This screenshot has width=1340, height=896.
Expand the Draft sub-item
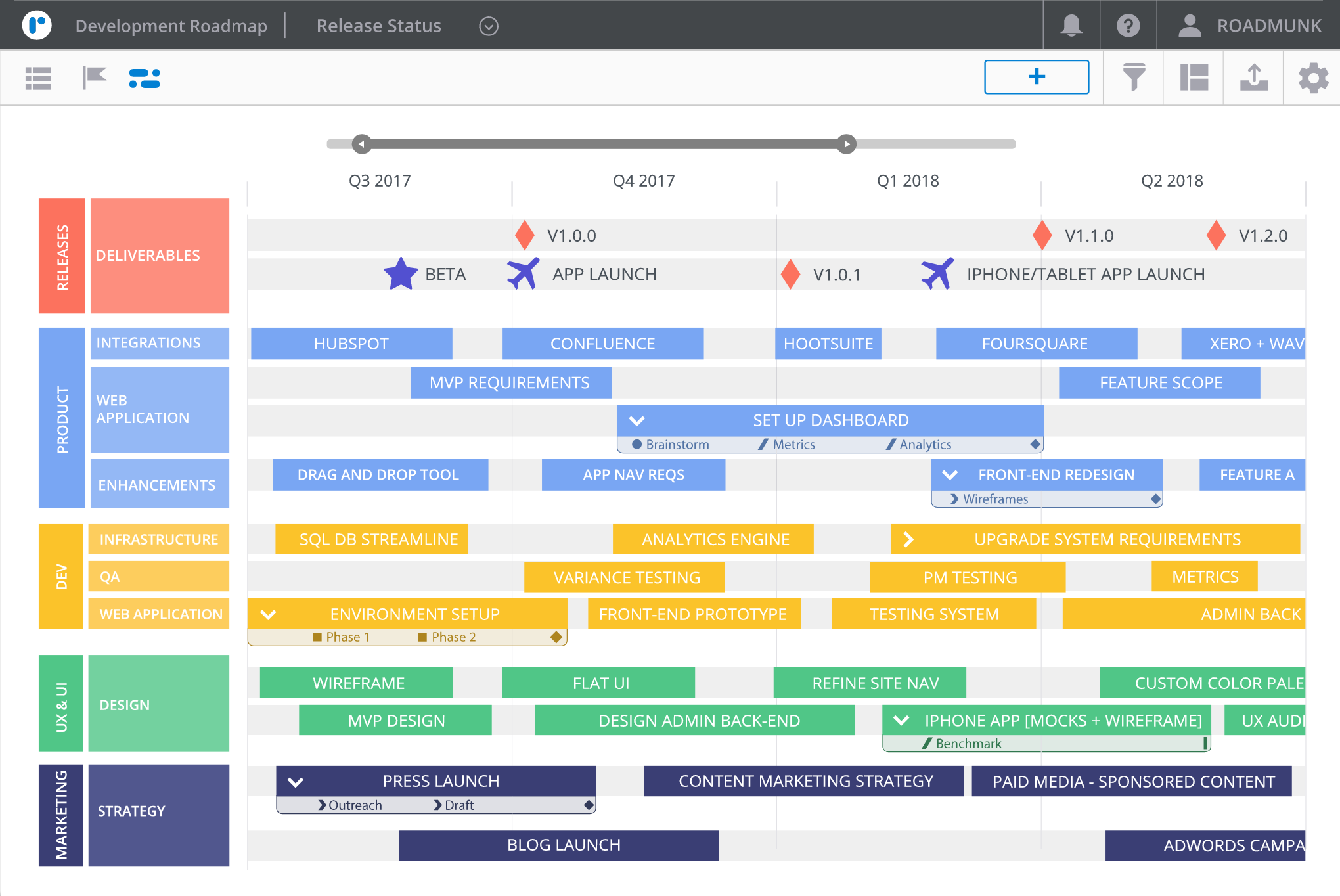[438, 805]
